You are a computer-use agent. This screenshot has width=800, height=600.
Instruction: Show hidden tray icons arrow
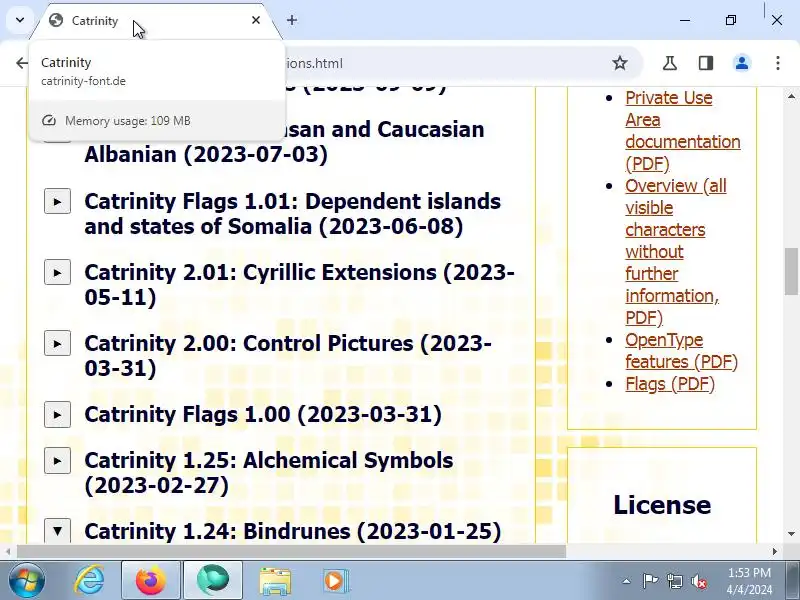pos(627,581)
